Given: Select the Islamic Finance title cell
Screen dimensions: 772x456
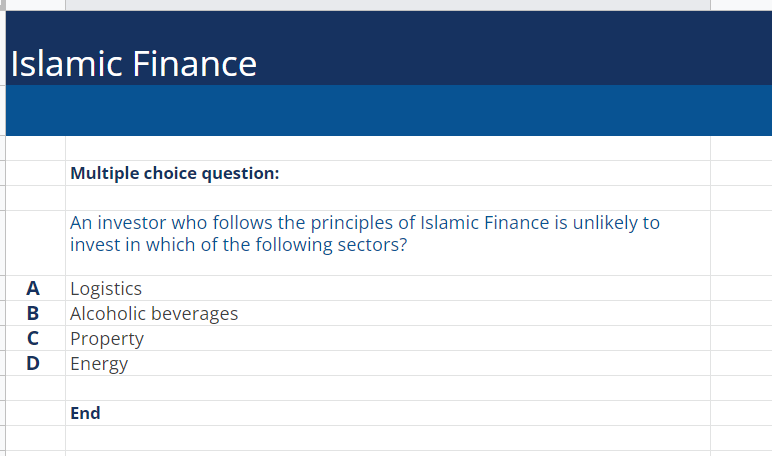Looking at the screenshot, I should pos(134,64).
